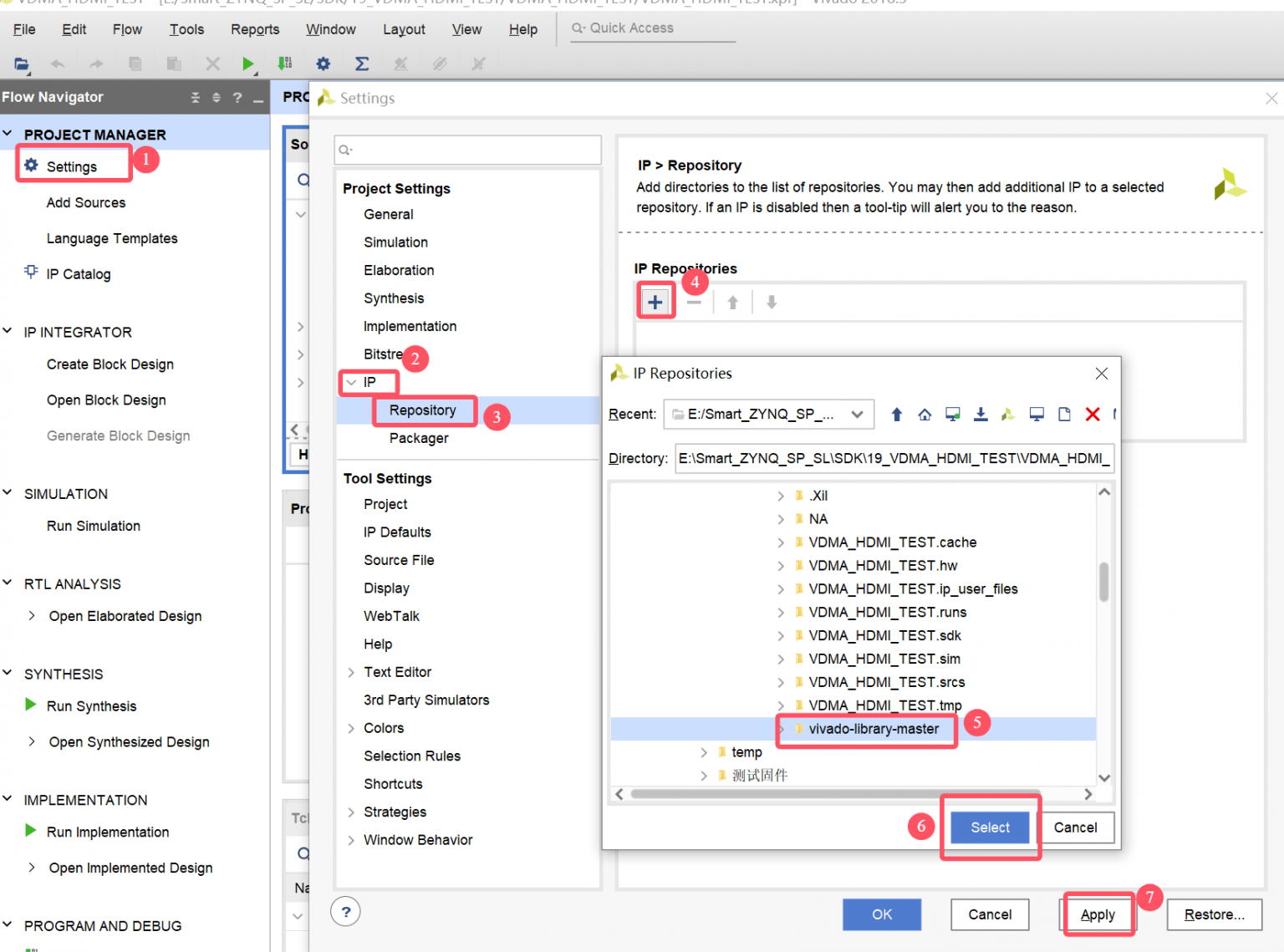
Task: Go up one directory level arrow
Action: tap(896, 415)
